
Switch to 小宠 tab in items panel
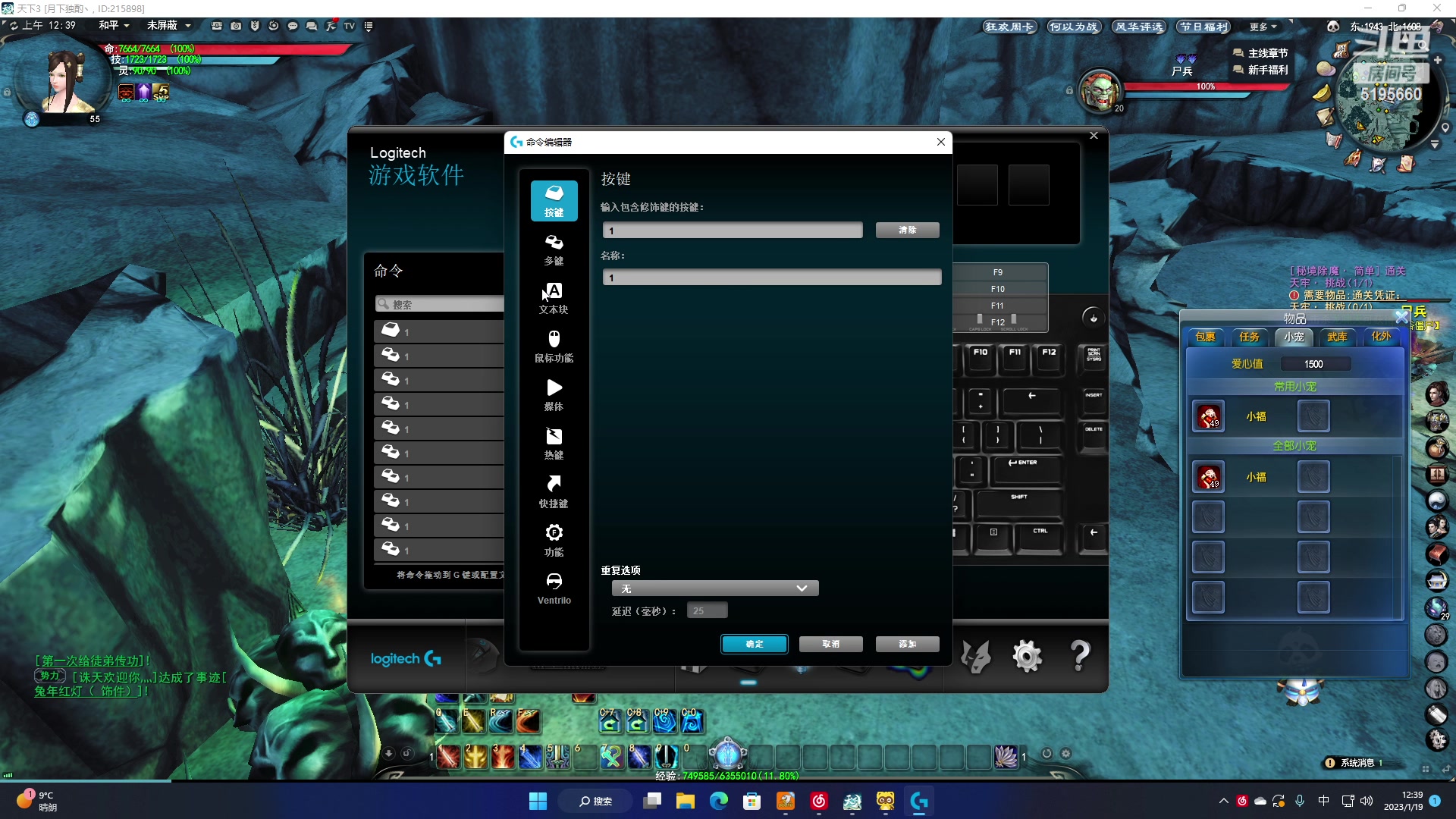coord(1294,337)
